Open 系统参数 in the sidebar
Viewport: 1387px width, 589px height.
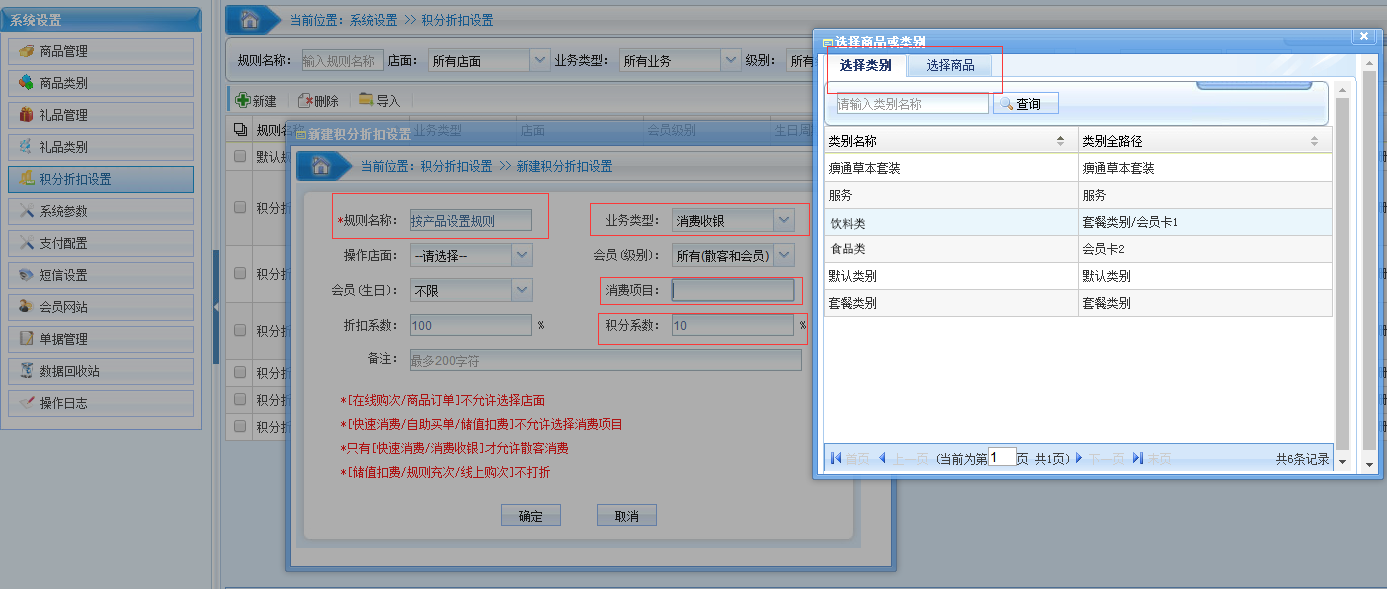coord(101,211)
